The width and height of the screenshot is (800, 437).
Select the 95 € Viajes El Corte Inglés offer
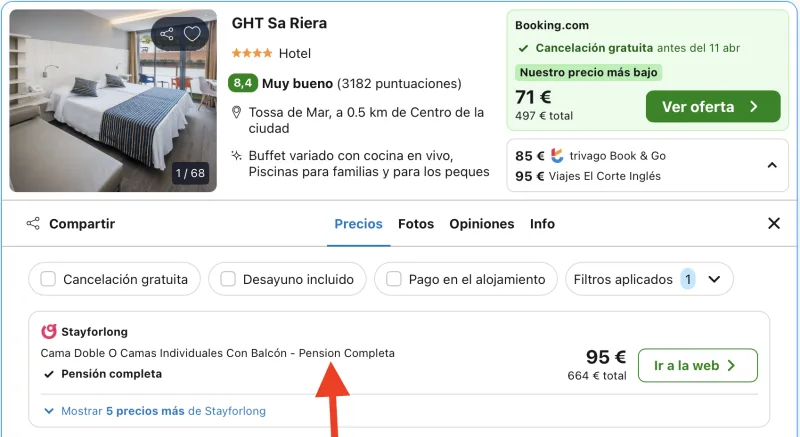[588, 176]
